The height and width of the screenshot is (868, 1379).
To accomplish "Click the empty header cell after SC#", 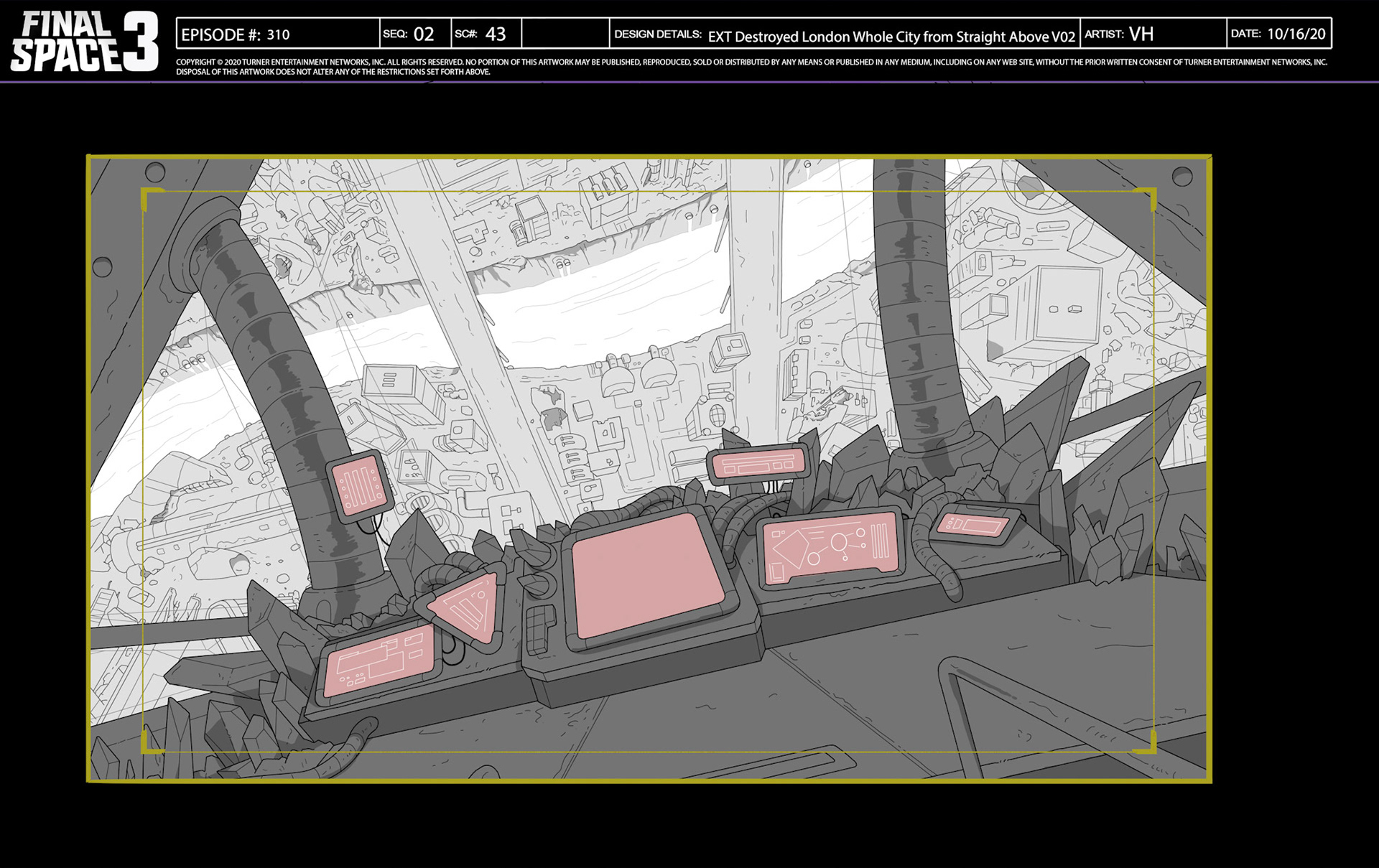I will [x=565, y=34].
